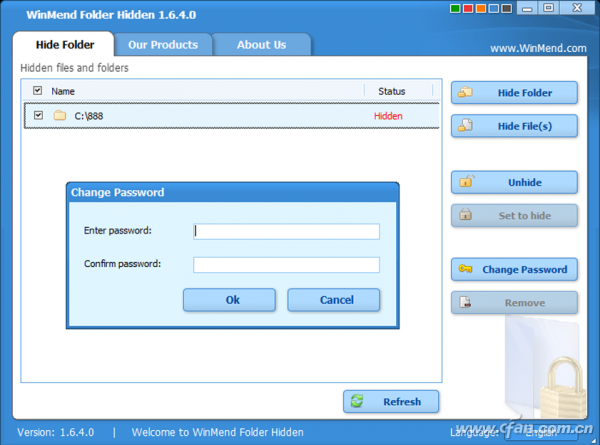This screenshot has width=600, height=445.
Task: Click the Refresh button
Action: [x=391, y=401]
